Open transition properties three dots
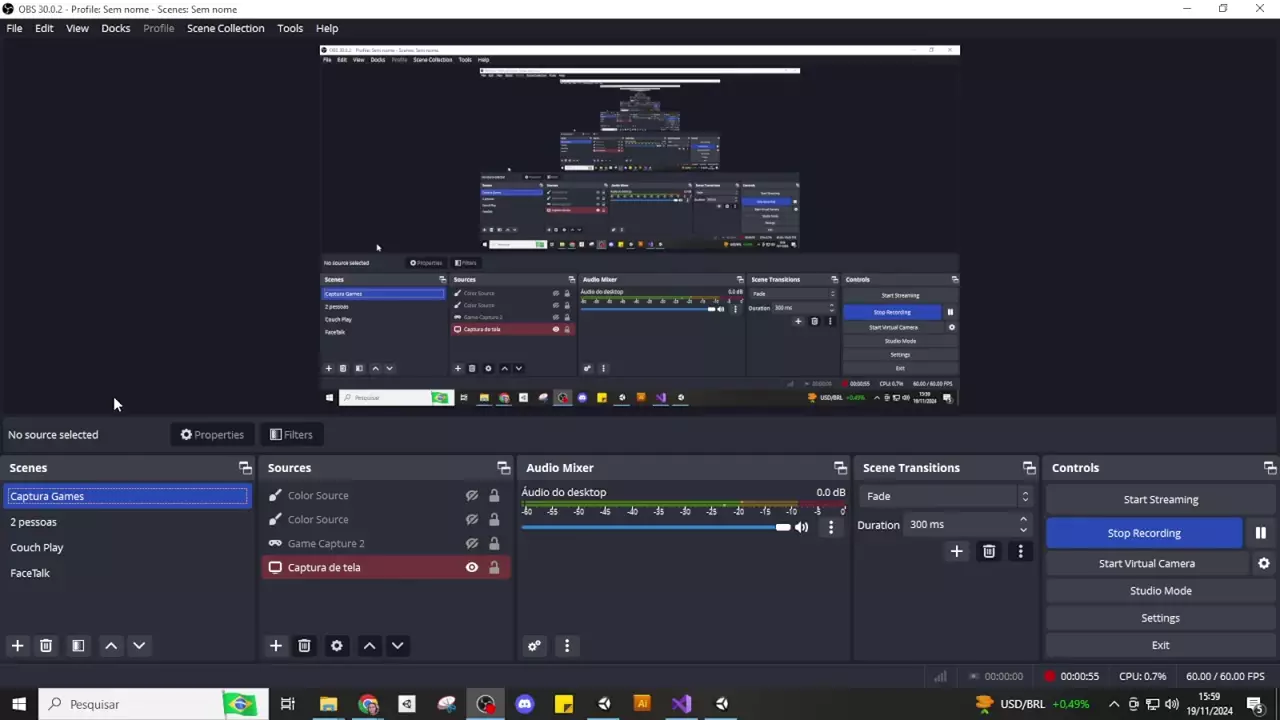 point(1020,551)
